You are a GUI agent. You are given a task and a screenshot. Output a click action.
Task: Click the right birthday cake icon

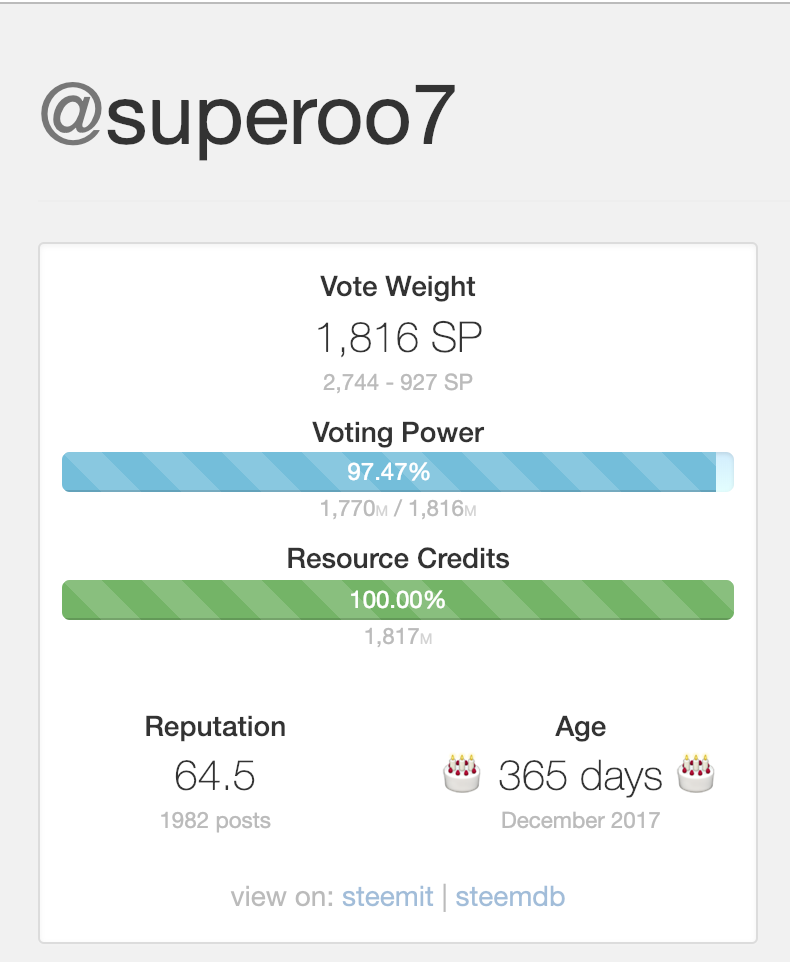pyautogui.click(x=696, y=773)
